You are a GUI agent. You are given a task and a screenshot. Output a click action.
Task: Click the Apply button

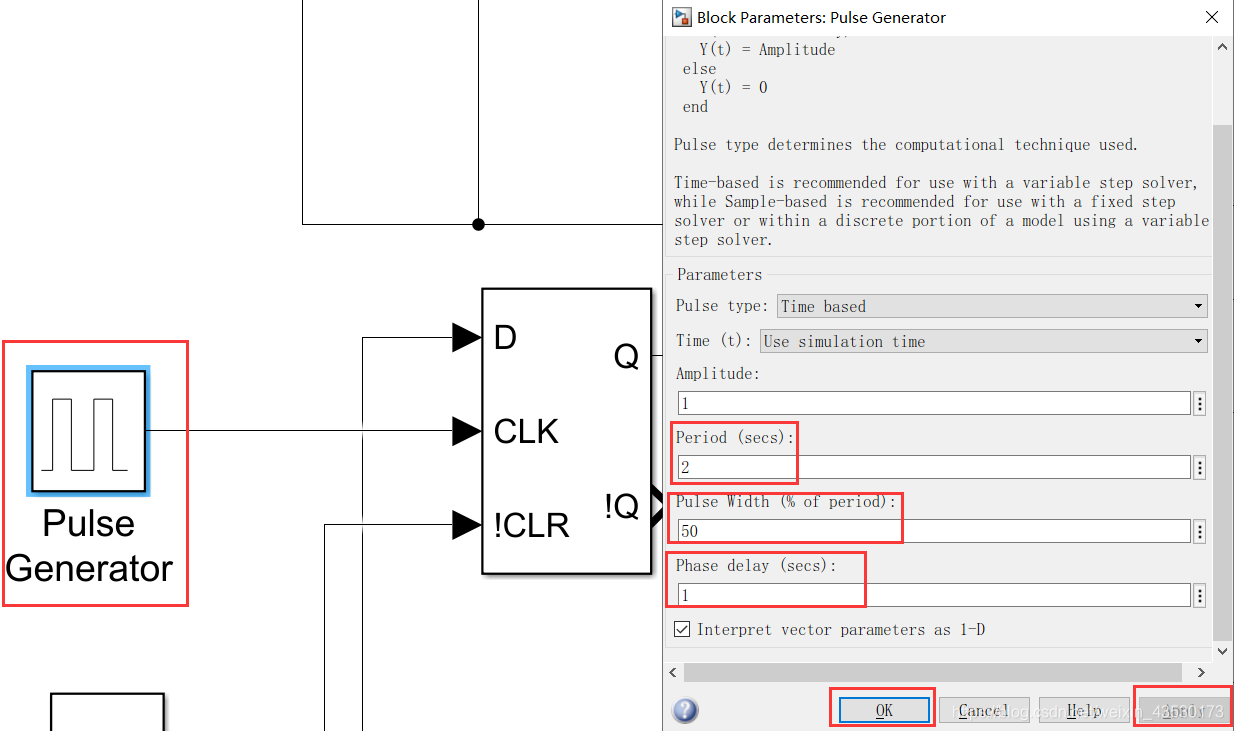(1184, 710)
